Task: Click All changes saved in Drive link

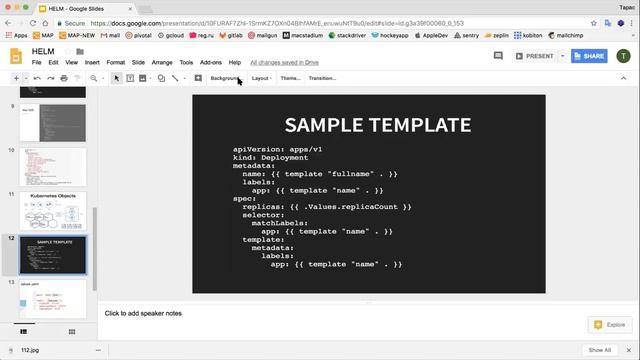Action: click(x=284, y=62)
